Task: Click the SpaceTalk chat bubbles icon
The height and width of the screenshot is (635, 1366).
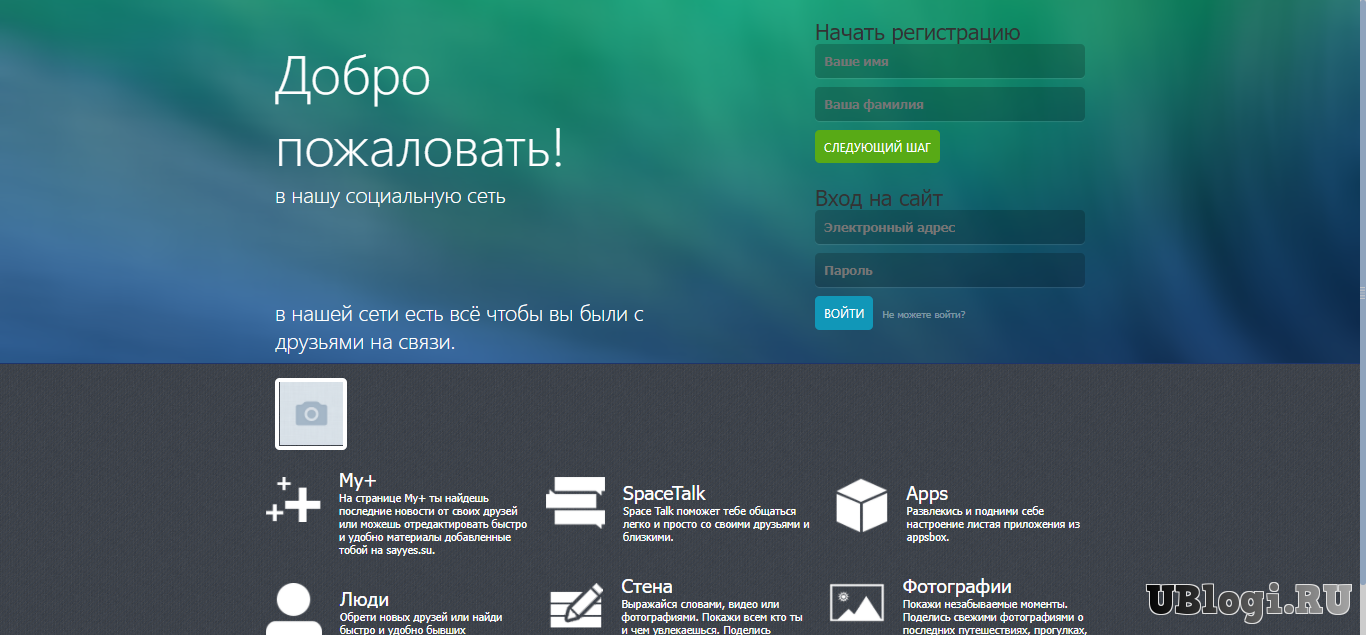Action: 575,502
